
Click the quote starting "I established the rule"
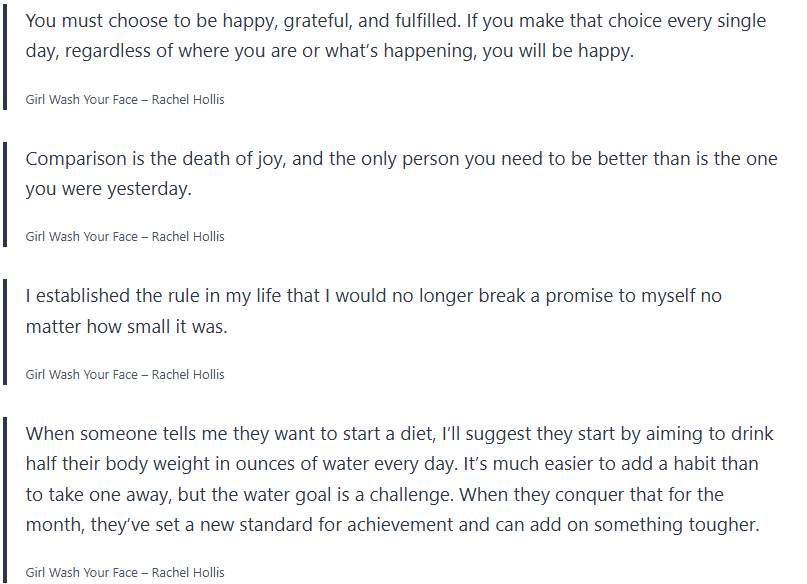pyautogui.click(x=373, y=311)
